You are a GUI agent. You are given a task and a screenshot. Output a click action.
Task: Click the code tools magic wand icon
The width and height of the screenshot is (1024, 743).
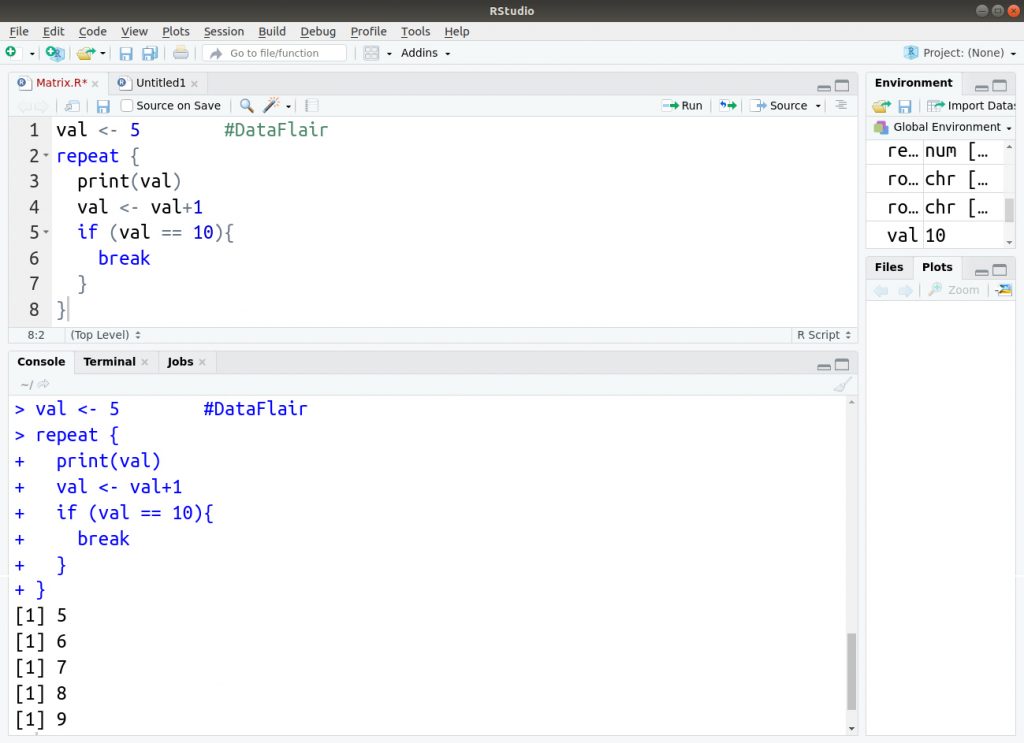click(x=271, y=105)
